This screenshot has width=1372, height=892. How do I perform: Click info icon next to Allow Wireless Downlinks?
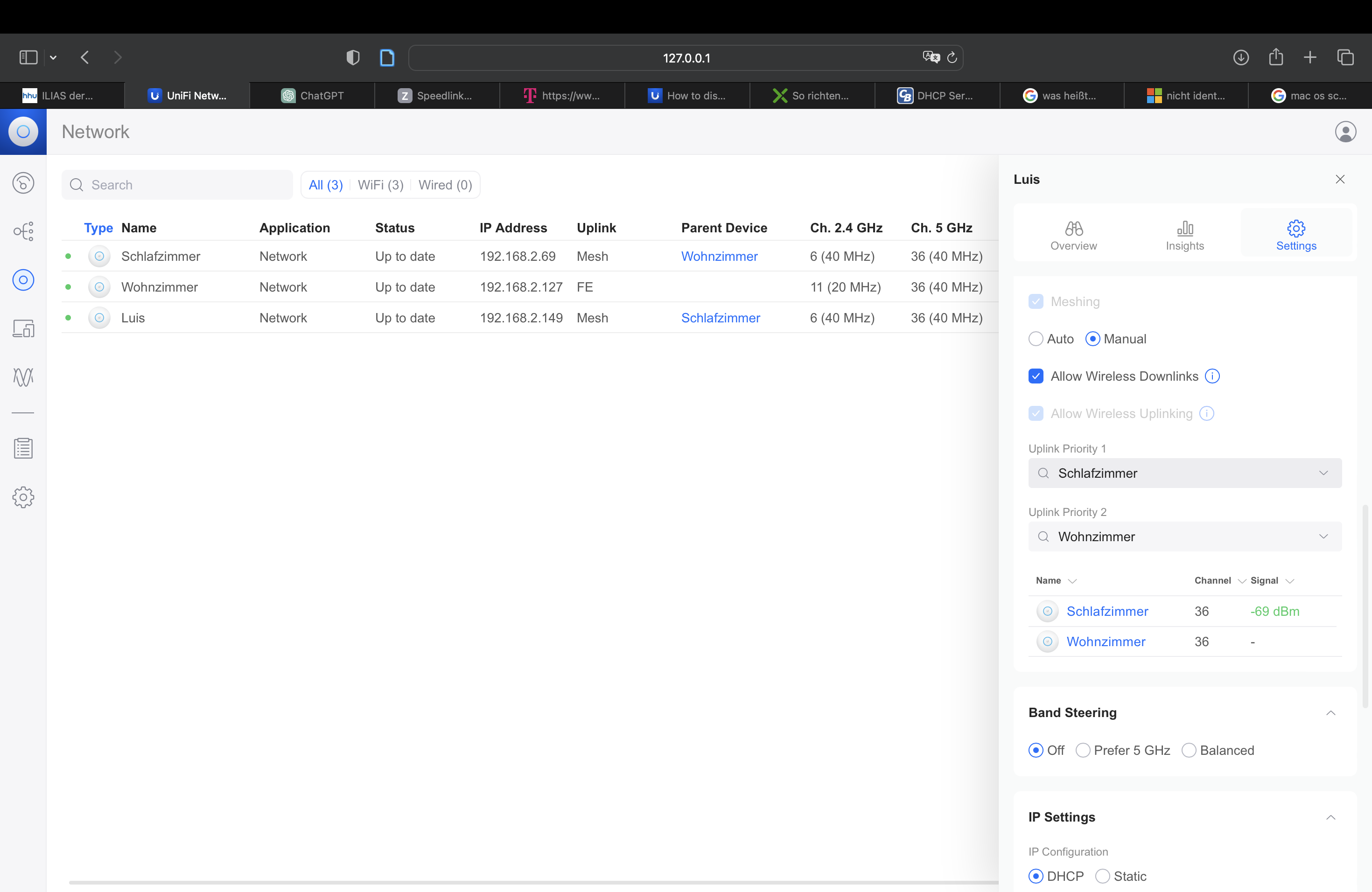pos(1212,376)
